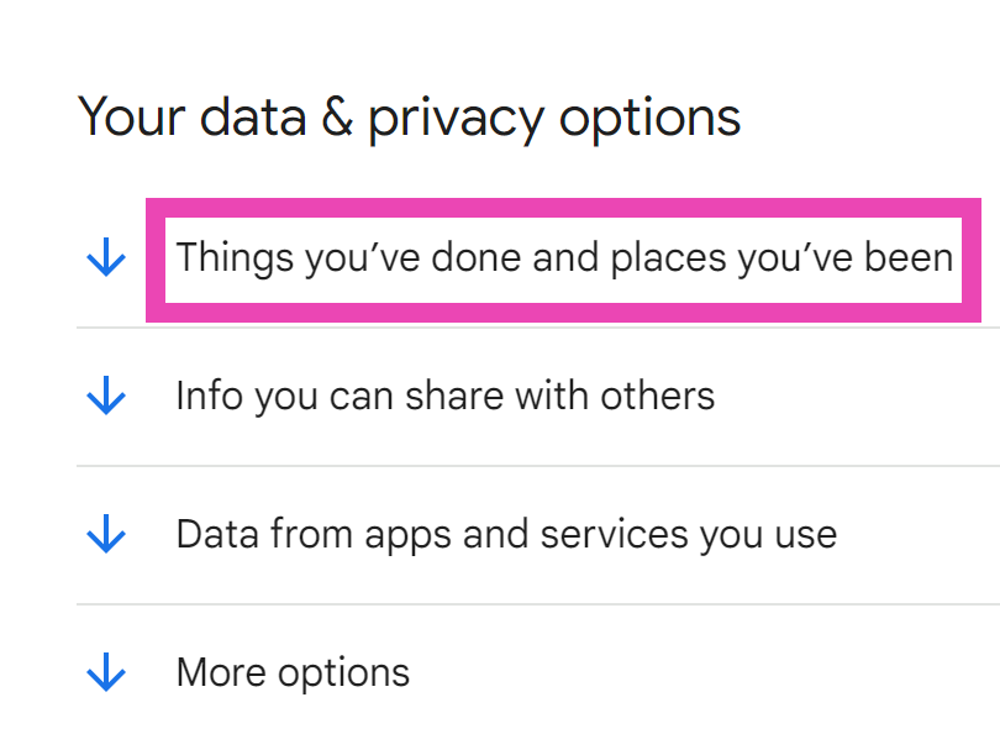Expand the Info you can share section
Screen dimensions: 1000x755
(445, 396)
